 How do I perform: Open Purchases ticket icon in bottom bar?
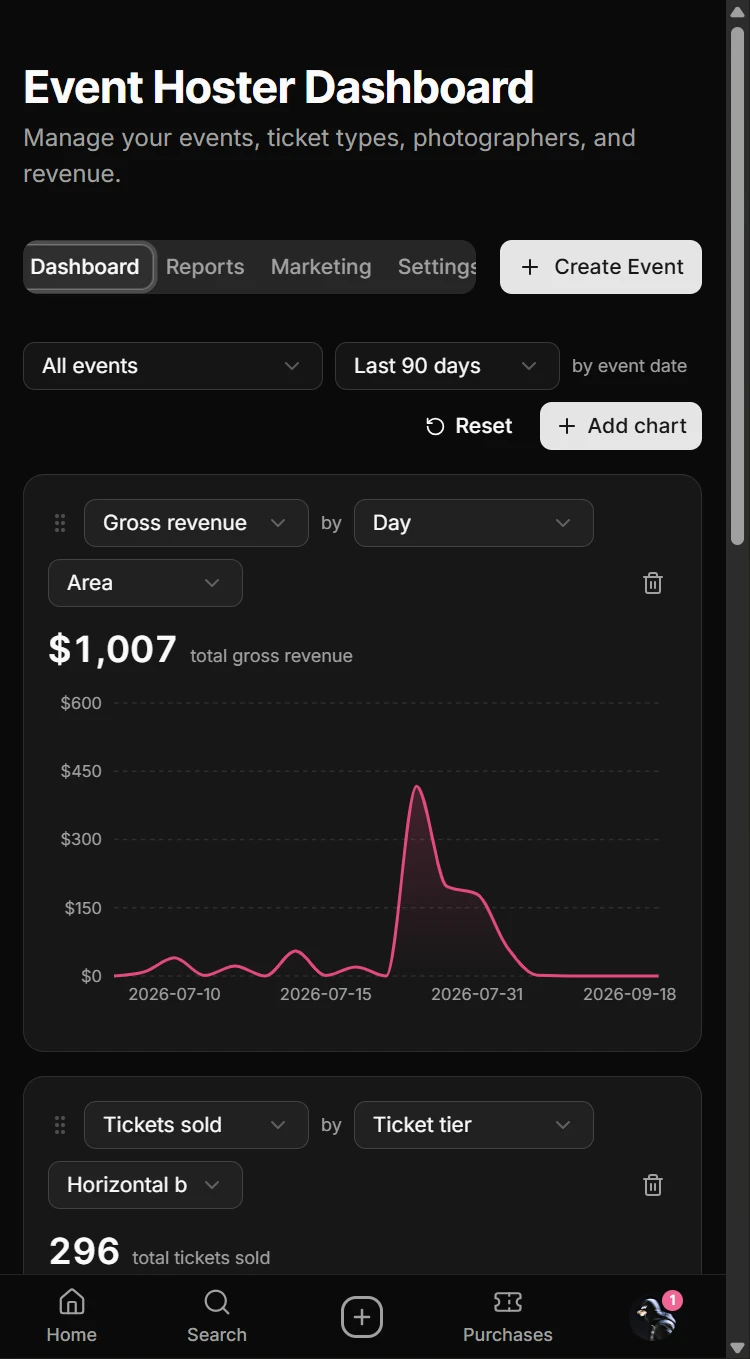(x=508, y=1316)
